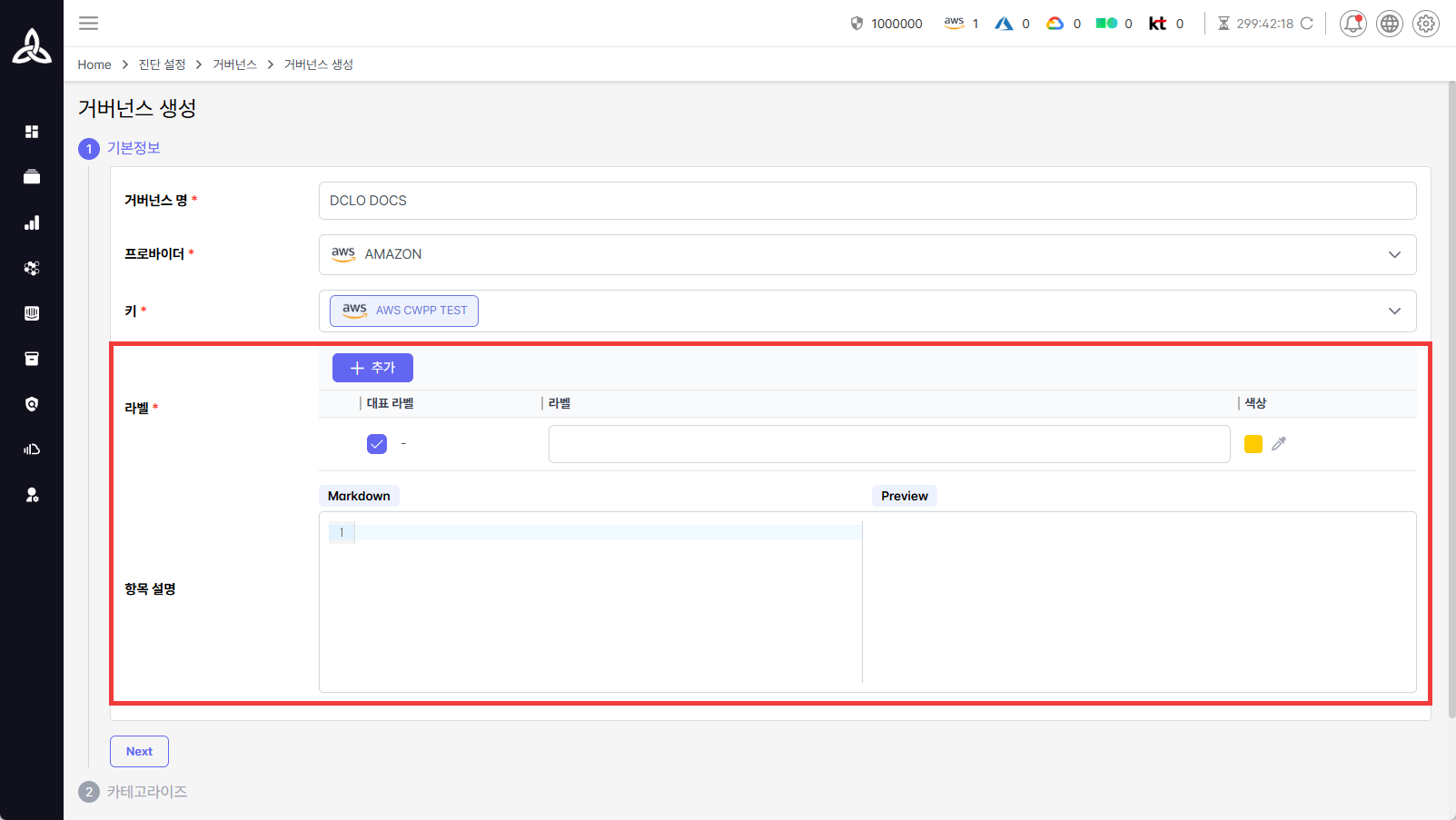The image size is (1456, 820).
Task: Go to 거버넌스 breadcrumb link
Action: [234, 64]
